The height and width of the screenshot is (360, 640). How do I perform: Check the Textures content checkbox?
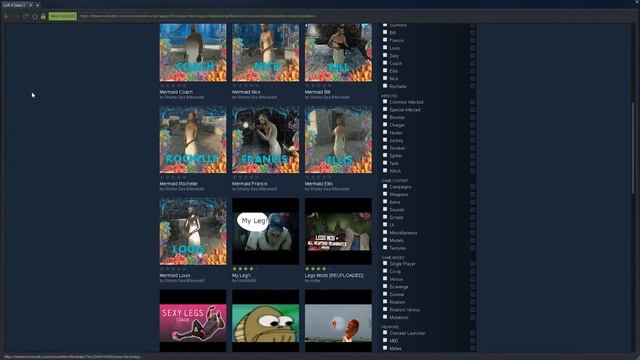coord(385,248)
